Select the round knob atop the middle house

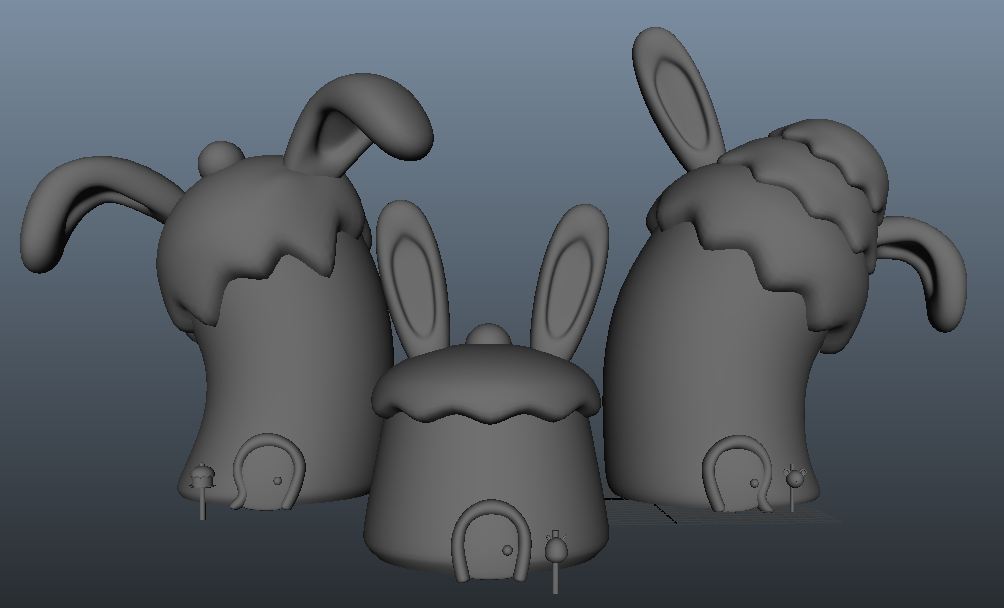[x=488, y=335]
